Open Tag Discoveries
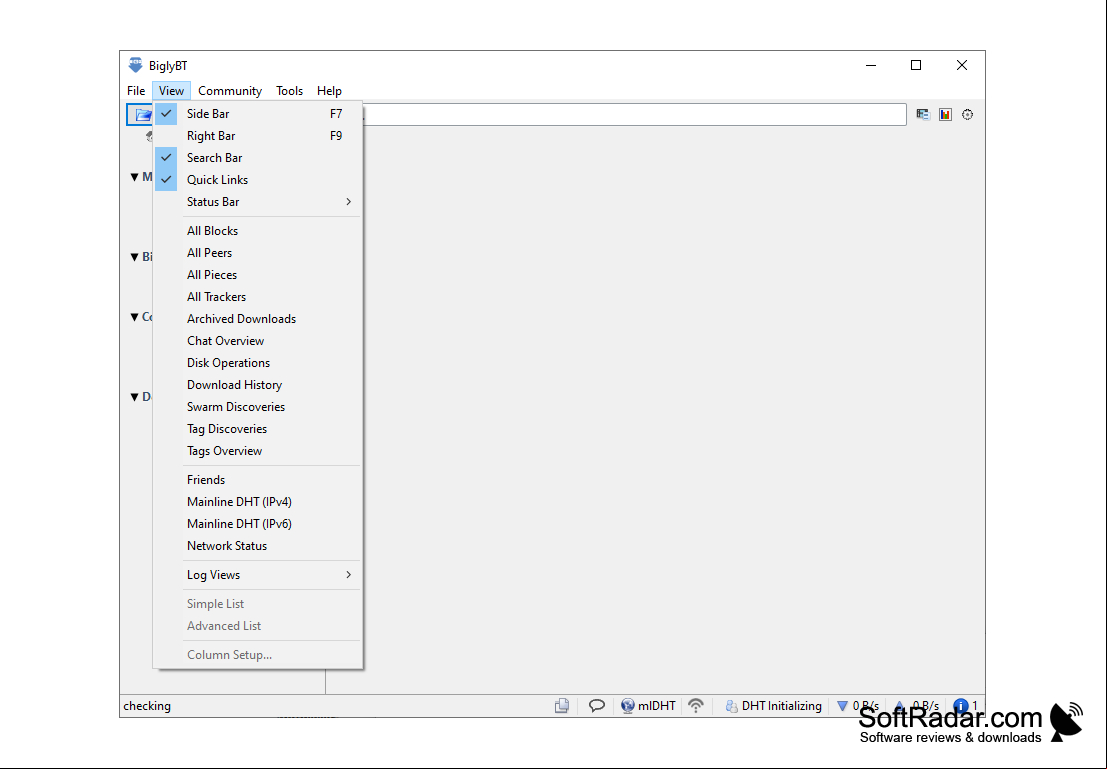 pos(258,429)
